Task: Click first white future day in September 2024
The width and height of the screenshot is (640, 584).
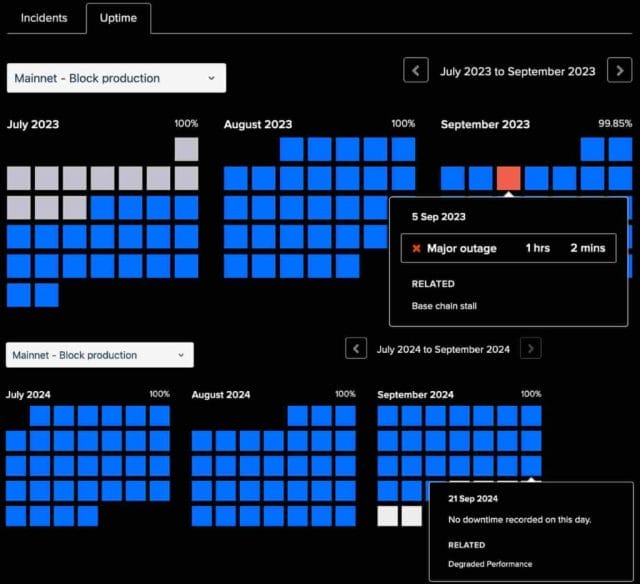Action: point(387,516)
